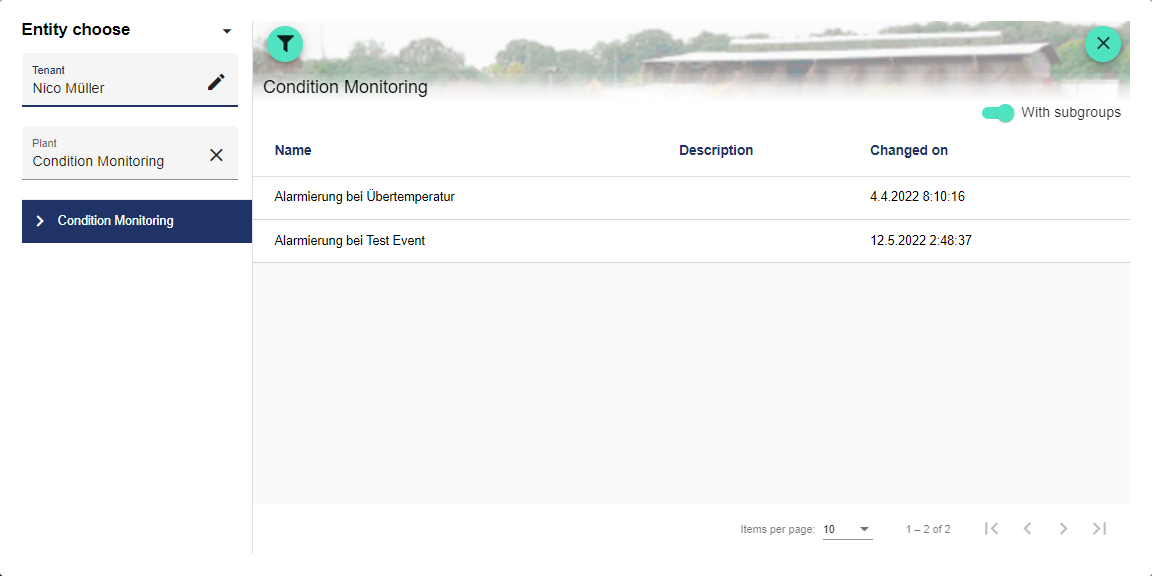
Task: Open the Alarmierung bei Übertemperatur row
Action: 365,197
